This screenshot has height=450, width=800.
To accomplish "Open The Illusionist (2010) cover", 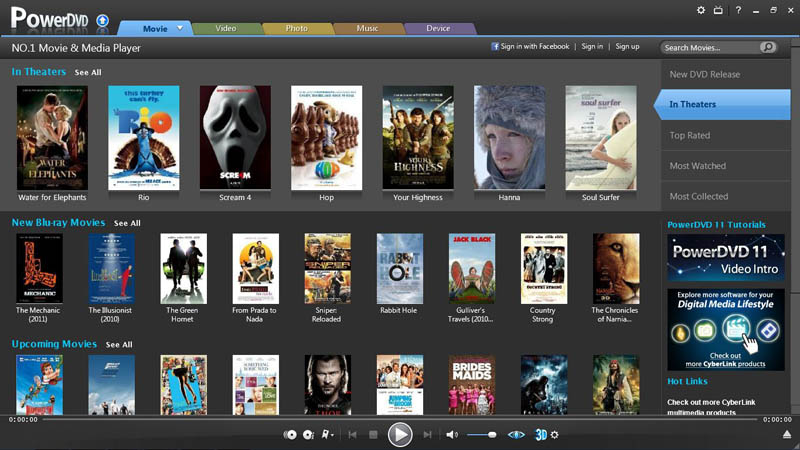I will pos(111,269).
